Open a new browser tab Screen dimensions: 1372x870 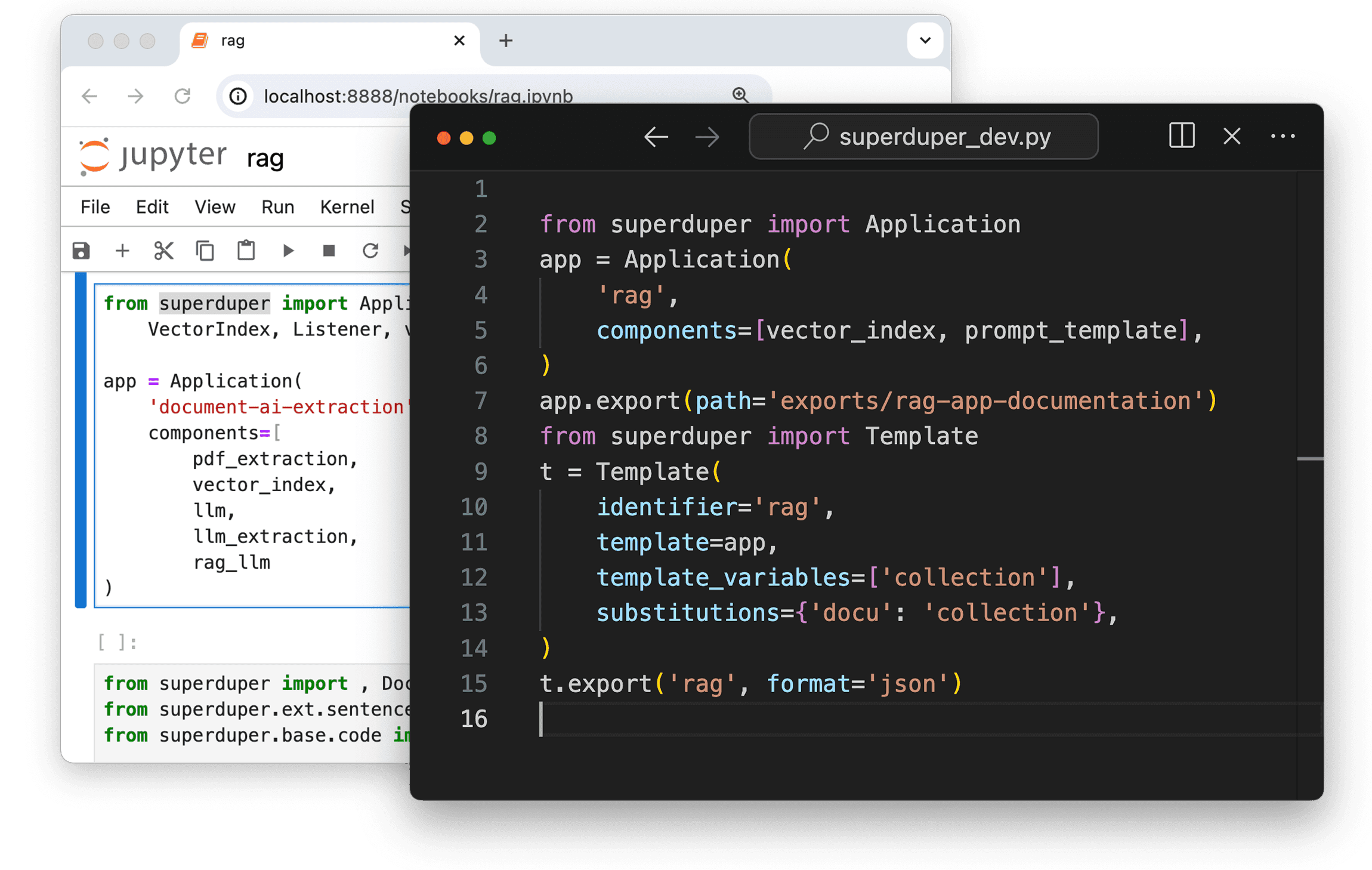tap(506, 41)
